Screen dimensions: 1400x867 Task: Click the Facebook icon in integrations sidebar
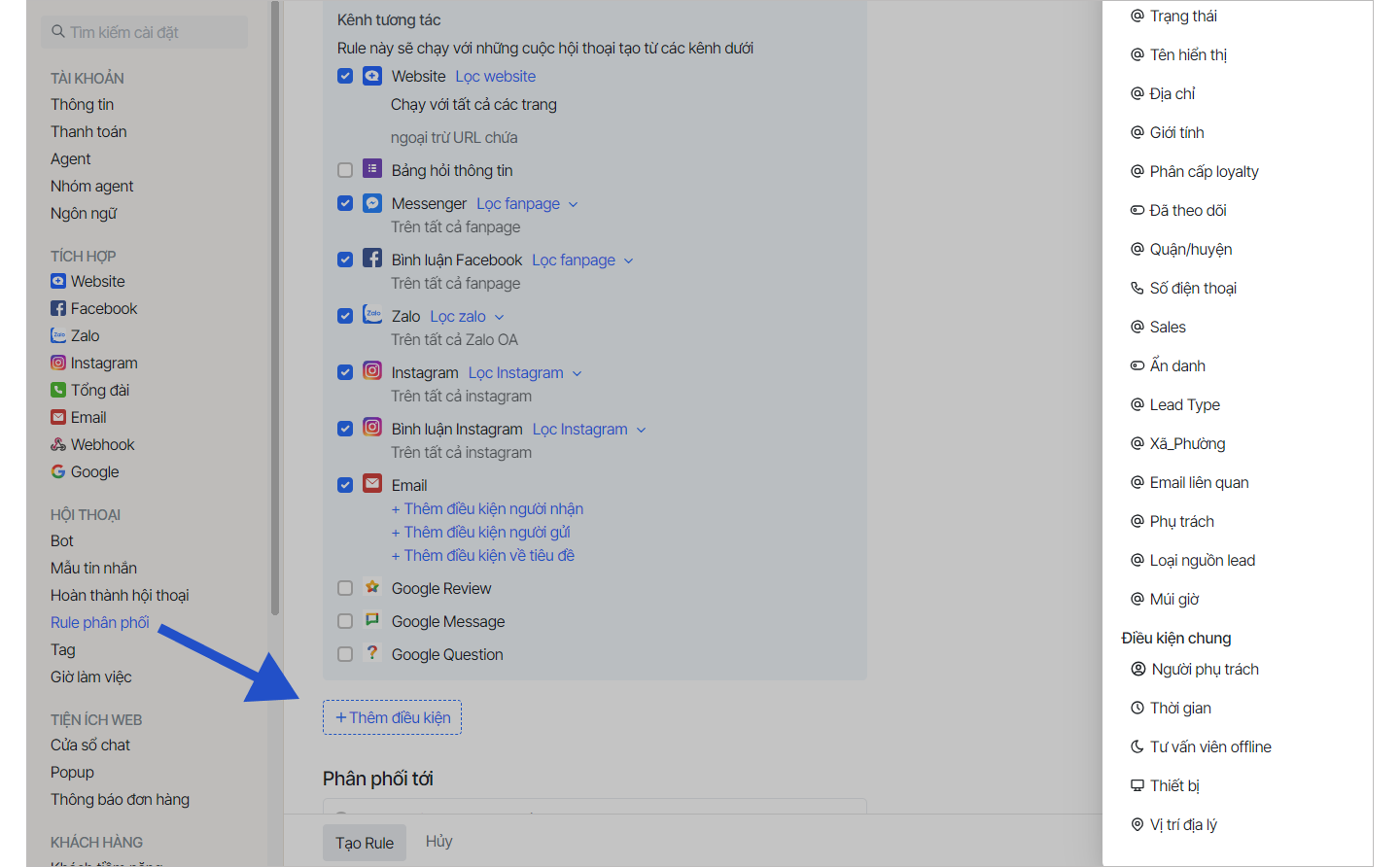(58, 309)
